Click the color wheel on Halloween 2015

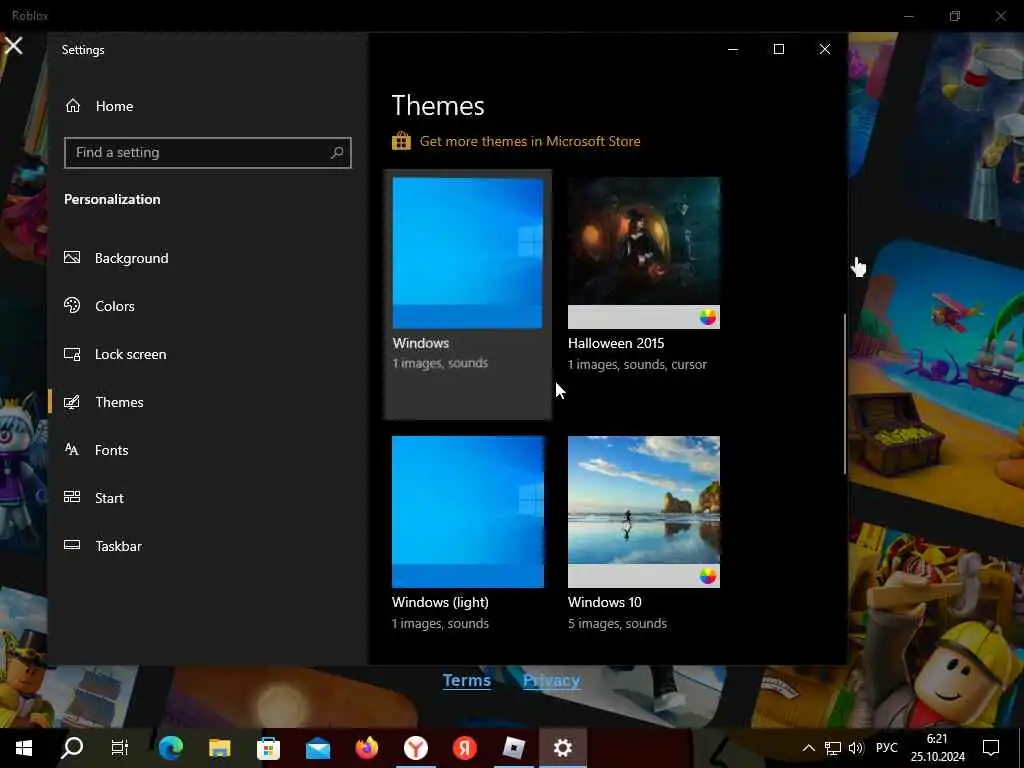tap(707, 317)
